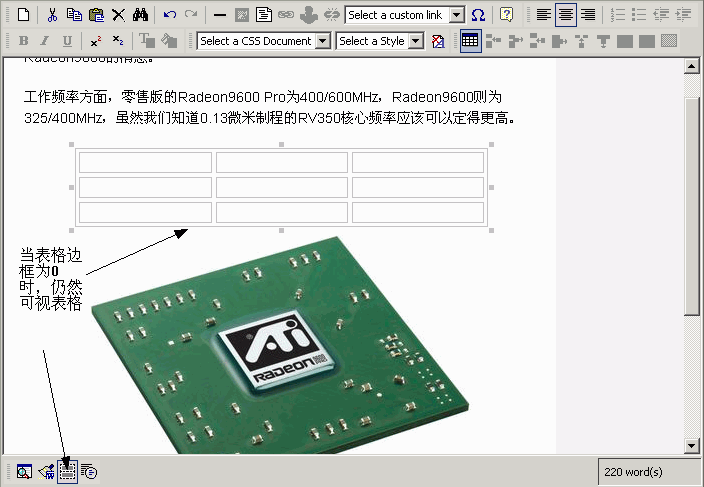
Task: Toggle the show table borders button
Action: (x=67, y=472)
